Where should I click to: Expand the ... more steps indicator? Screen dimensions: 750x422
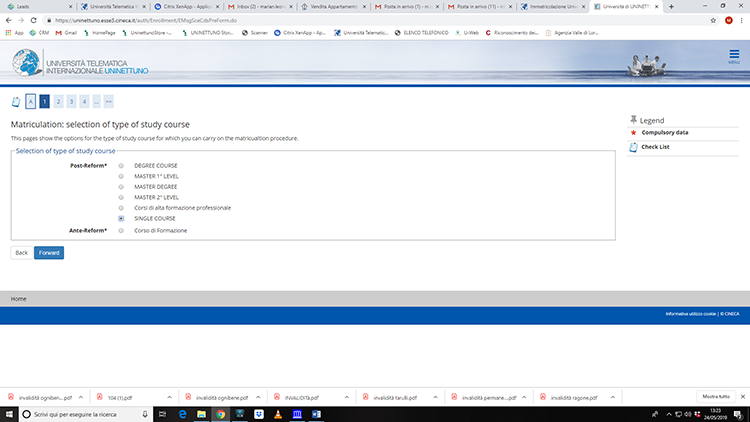point(96,101)
